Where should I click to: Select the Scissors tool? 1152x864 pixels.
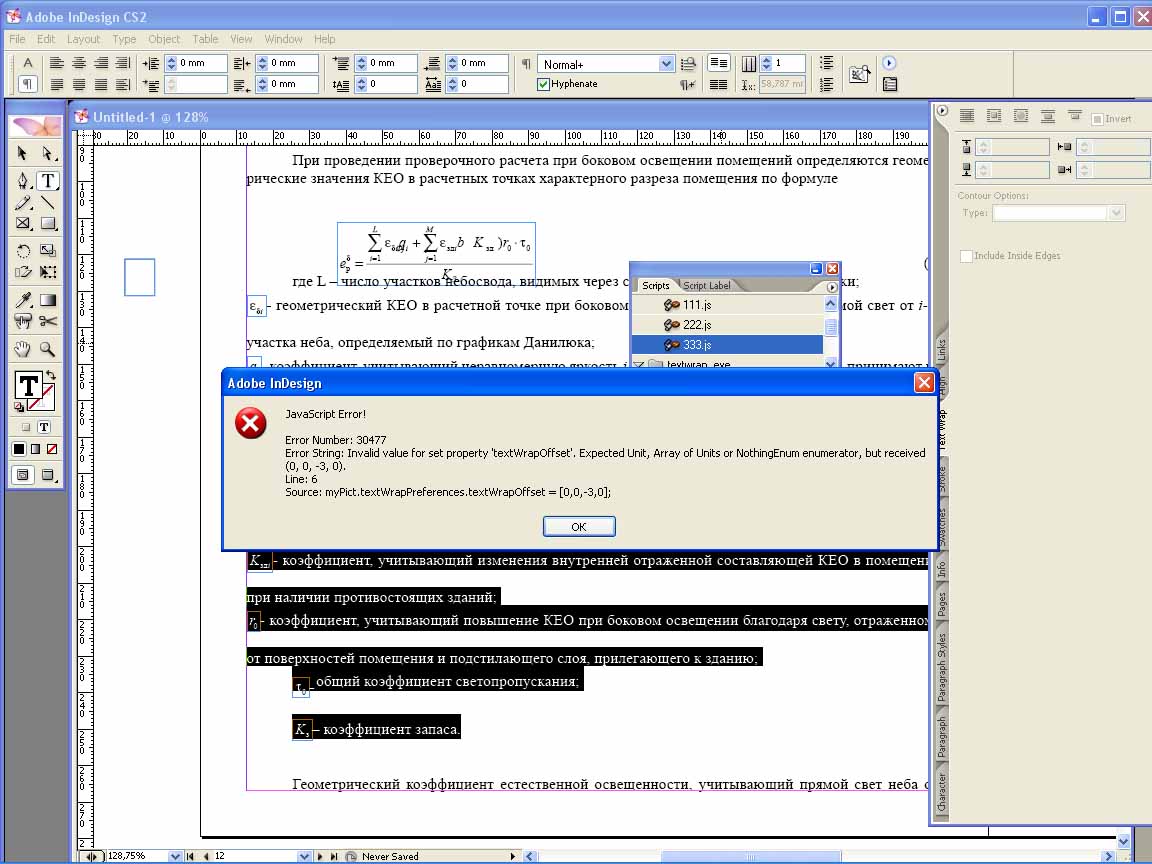48,321
